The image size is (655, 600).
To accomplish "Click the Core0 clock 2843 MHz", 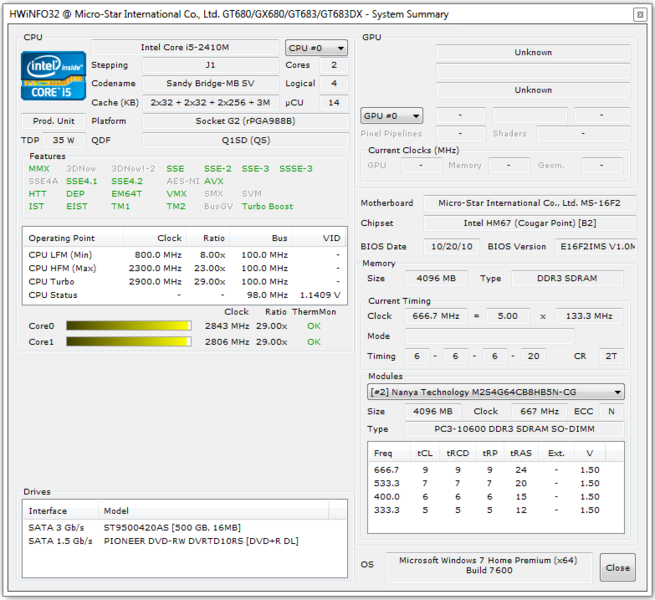I will (x=227, y=326).
